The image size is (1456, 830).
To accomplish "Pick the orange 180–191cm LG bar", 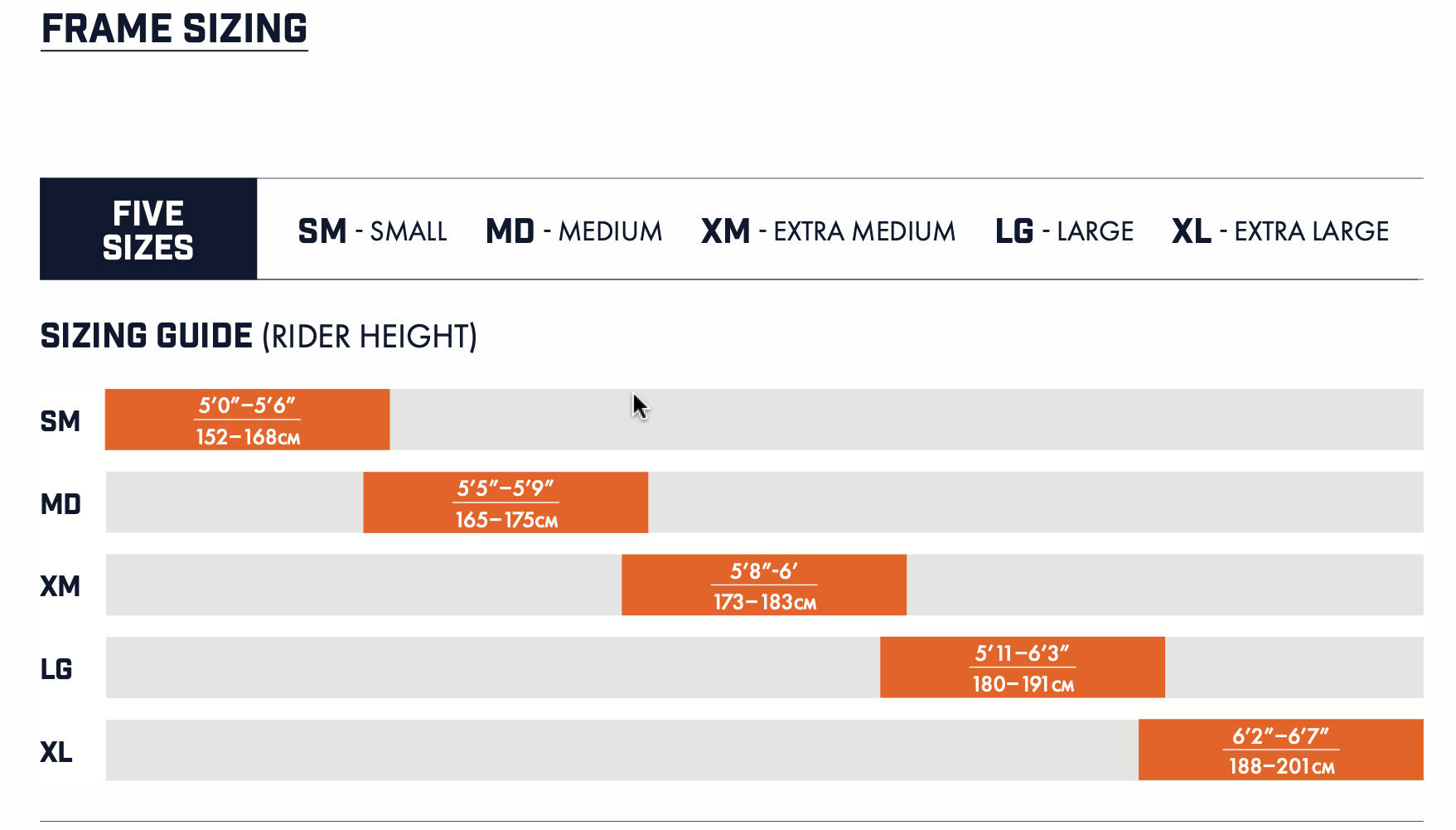I will click(1023, 667).
